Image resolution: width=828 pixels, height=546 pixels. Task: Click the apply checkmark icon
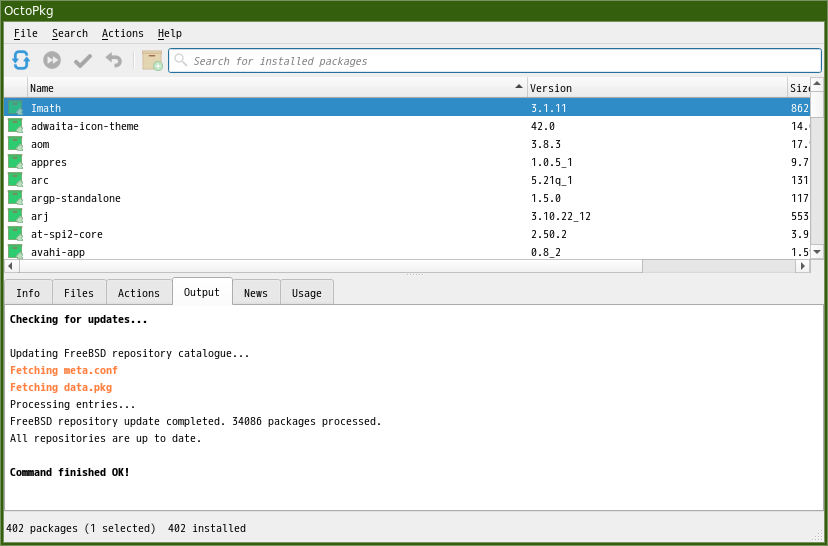tap(83, 60)
